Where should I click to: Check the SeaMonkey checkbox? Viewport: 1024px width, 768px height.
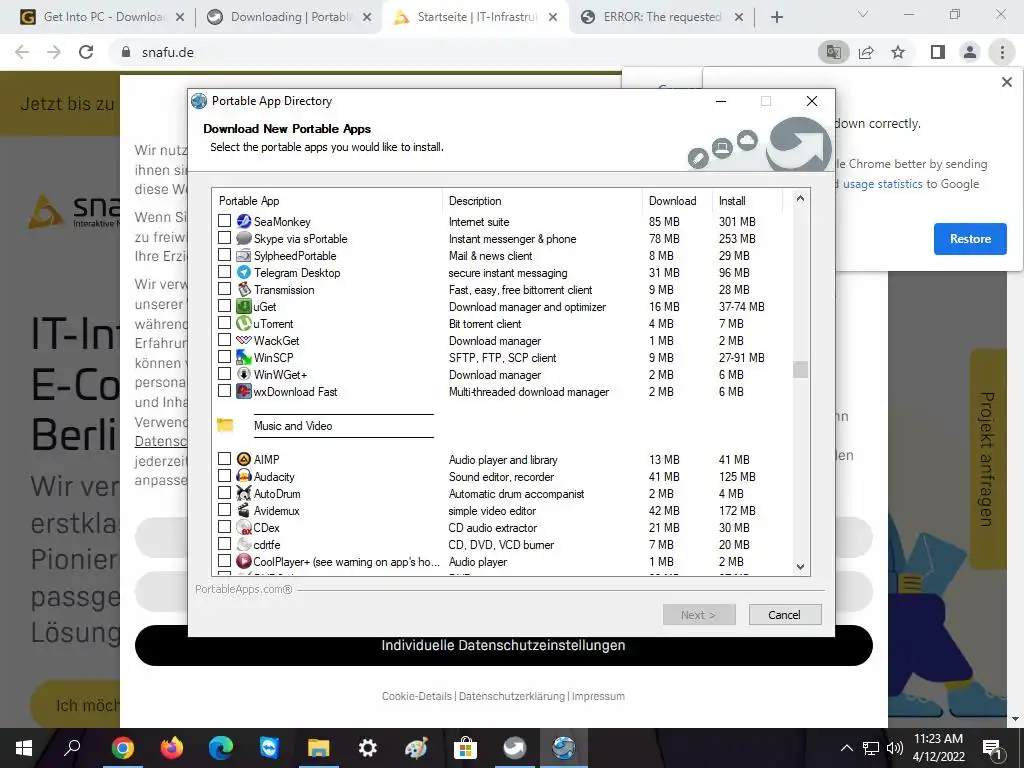(224, 221)
